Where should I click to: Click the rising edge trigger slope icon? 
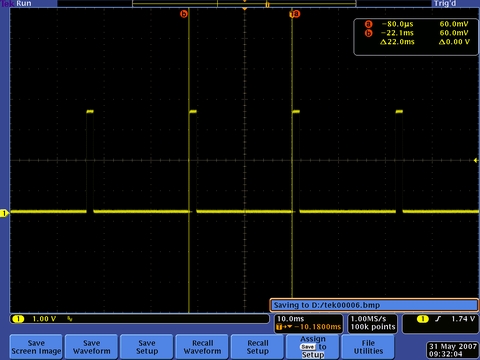[x=438, y=319]
